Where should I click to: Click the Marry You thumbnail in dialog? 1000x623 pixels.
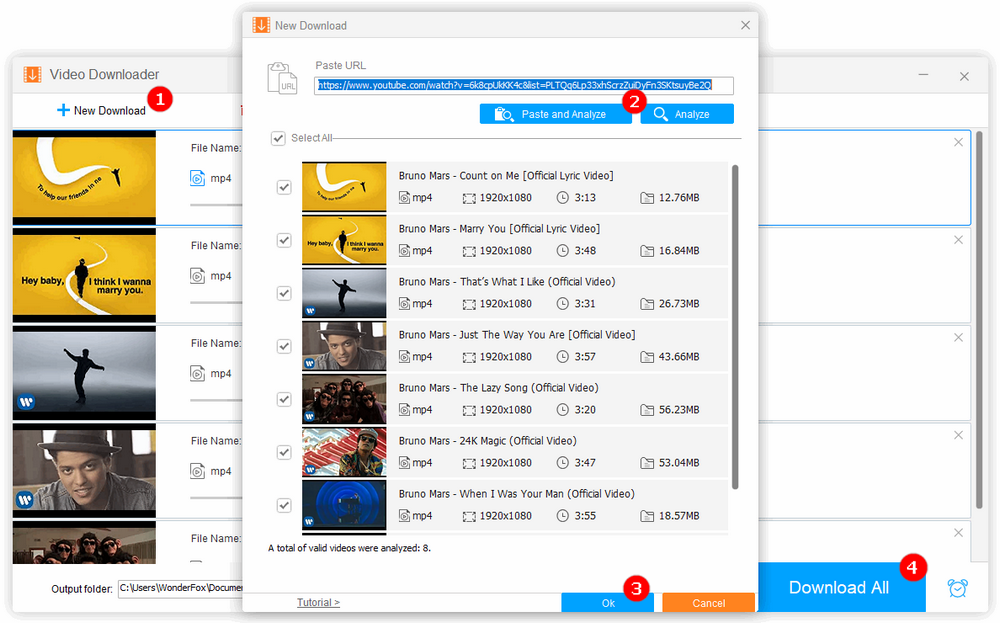point(344,240)
